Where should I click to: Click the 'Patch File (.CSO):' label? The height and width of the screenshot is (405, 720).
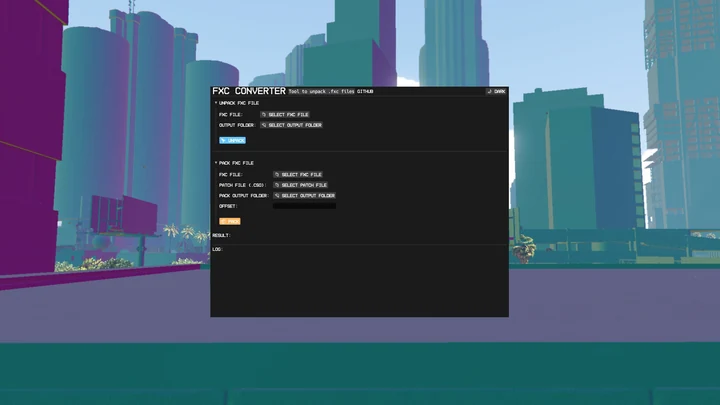(242, 185)
